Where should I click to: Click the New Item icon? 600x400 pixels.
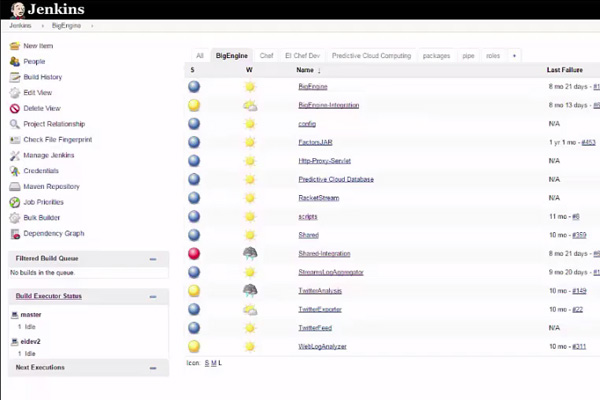(15, 46)
